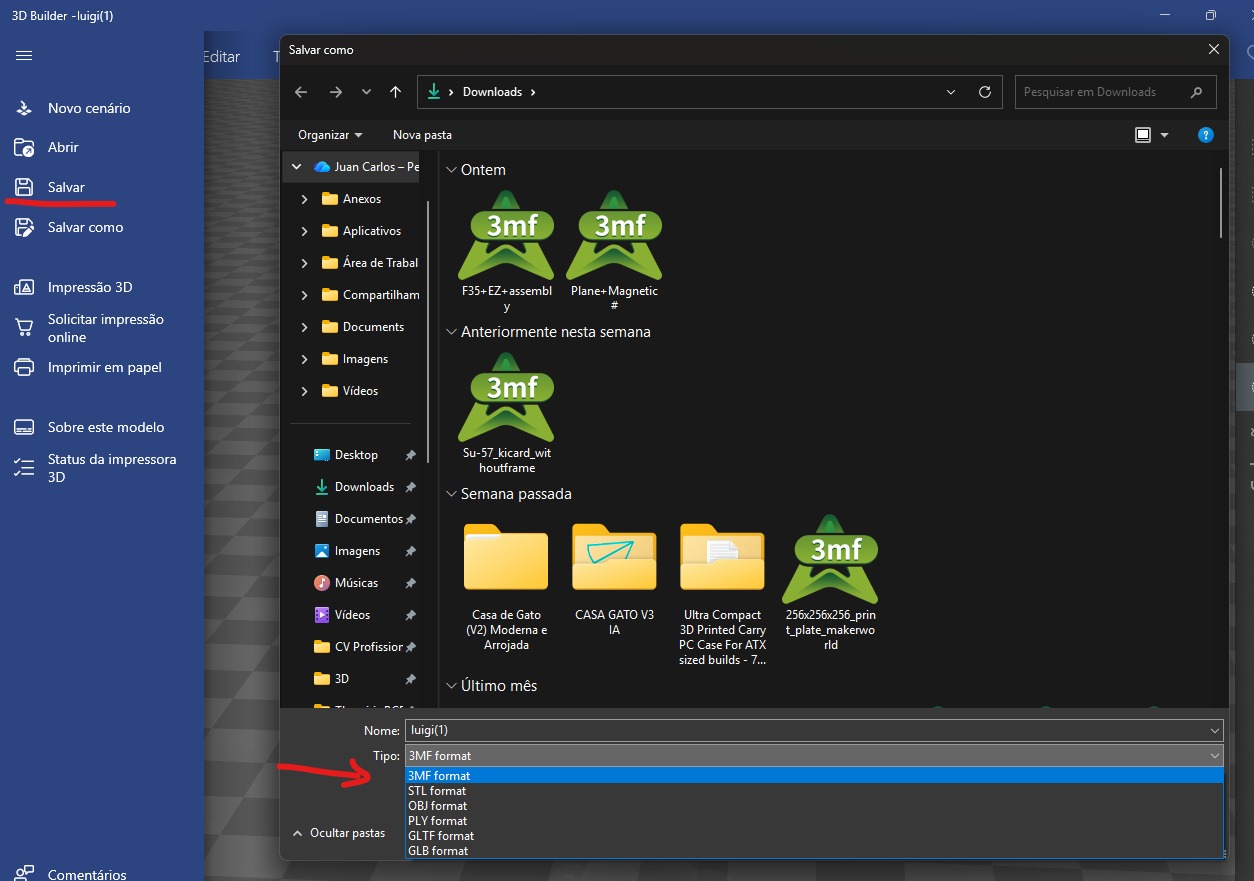1254x881 pixels.
Task: Click the view layout icon in dialog
Action: [x=1143, y=135]
